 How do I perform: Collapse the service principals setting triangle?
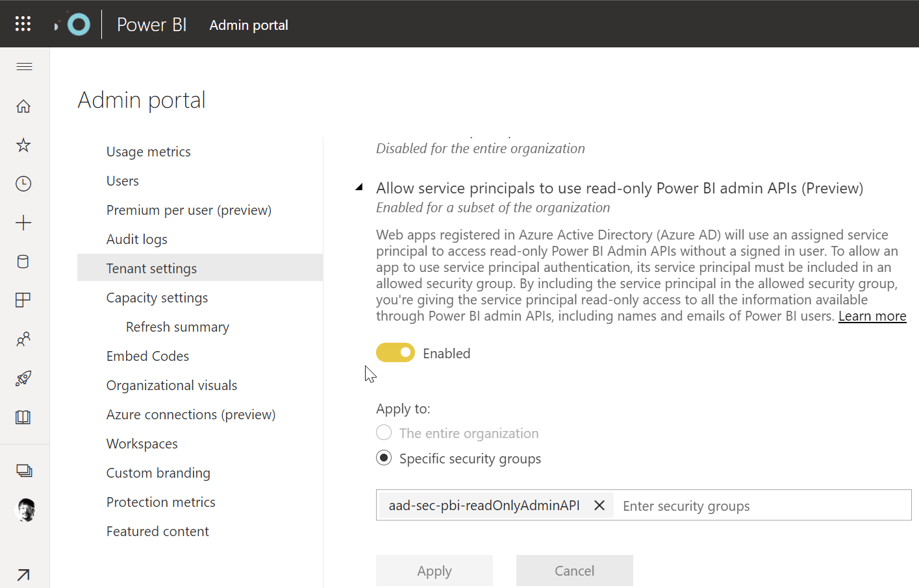tap(359, 187)
